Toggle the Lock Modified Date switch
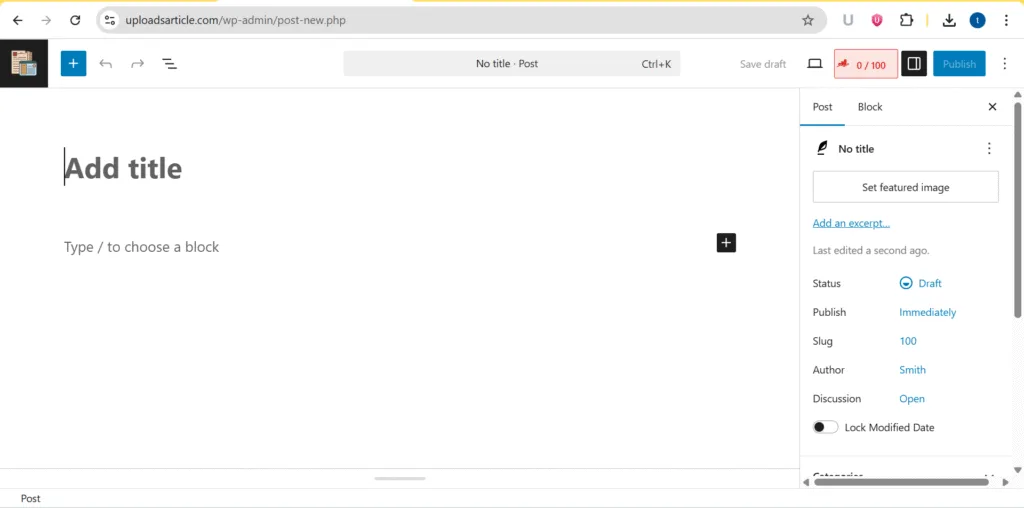Screen dimensions: 1024x508 coord(825,427)
